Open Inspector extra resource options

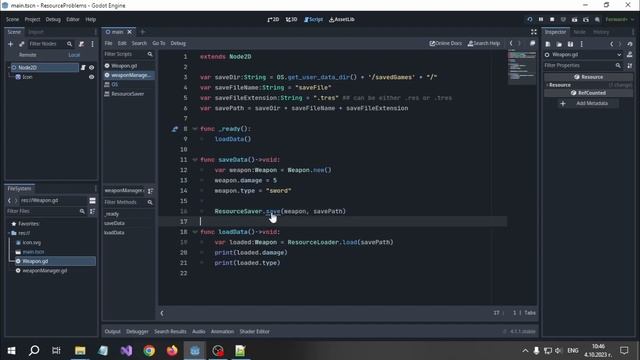pyautogui.click(x=582, y=44)
